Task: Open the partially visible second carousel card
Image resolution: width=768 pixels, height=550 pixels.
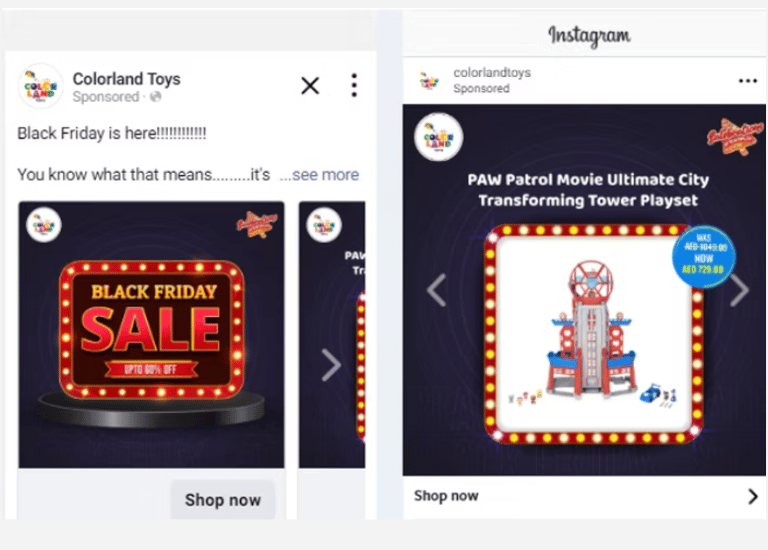Action: point(332,335)
